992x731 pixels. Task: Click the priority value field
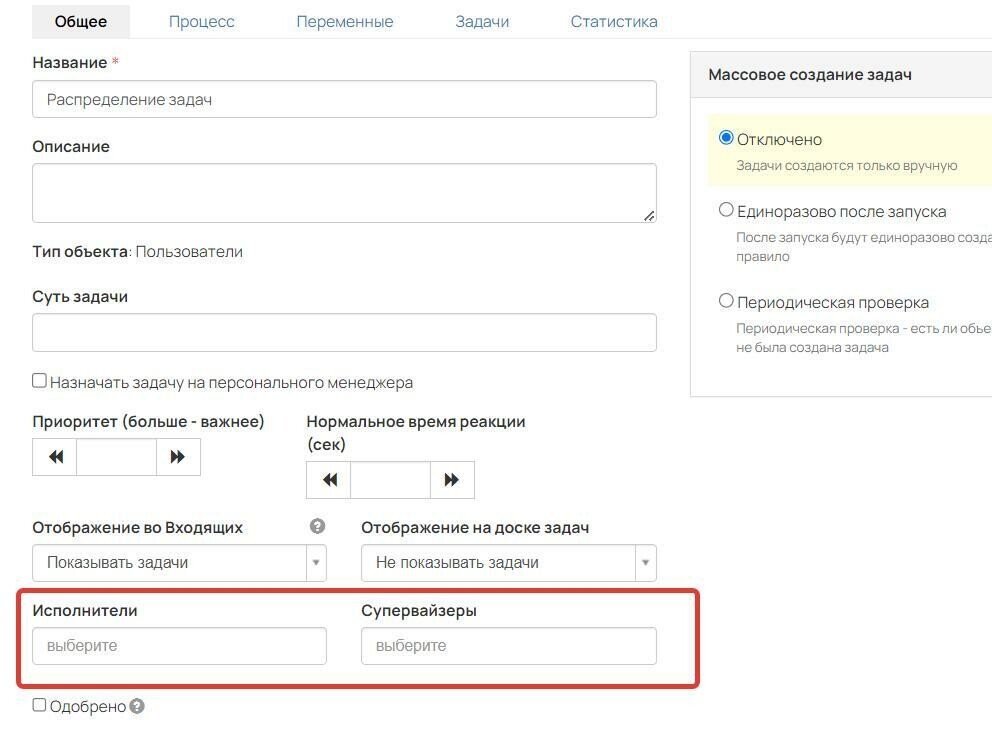(x=116, y=457)
